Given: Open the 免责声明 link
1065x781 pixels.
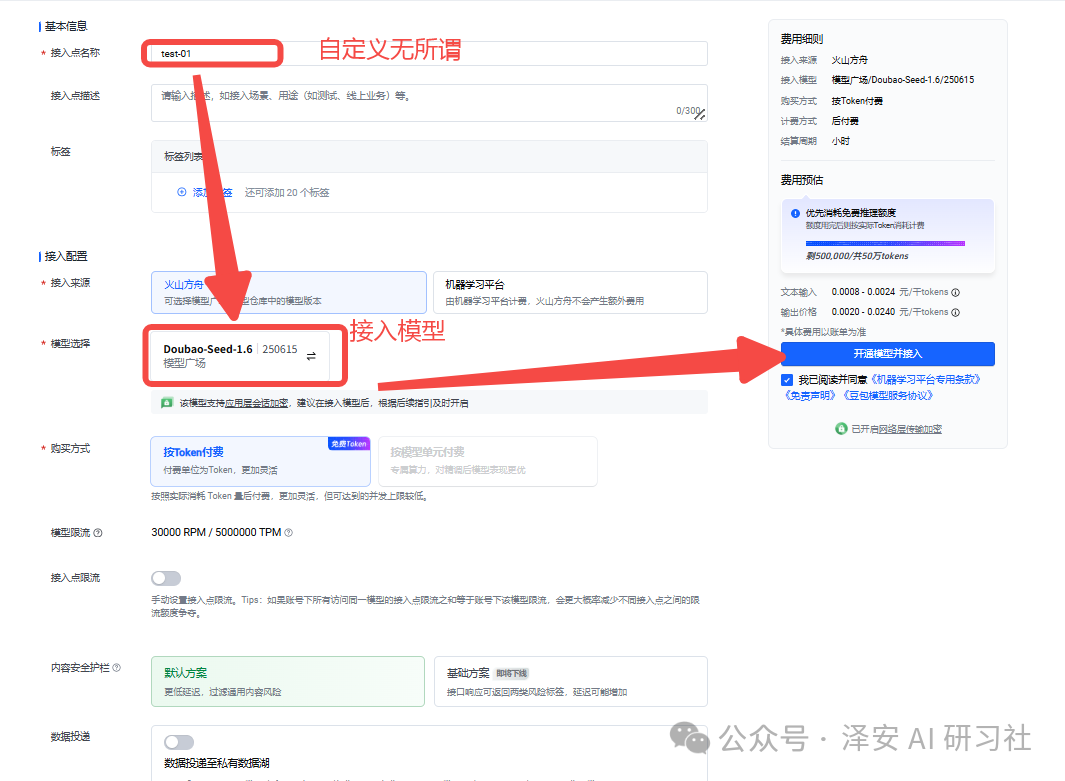Looking at the screenshot, I should pyautogui.click(x=810, y=396).
